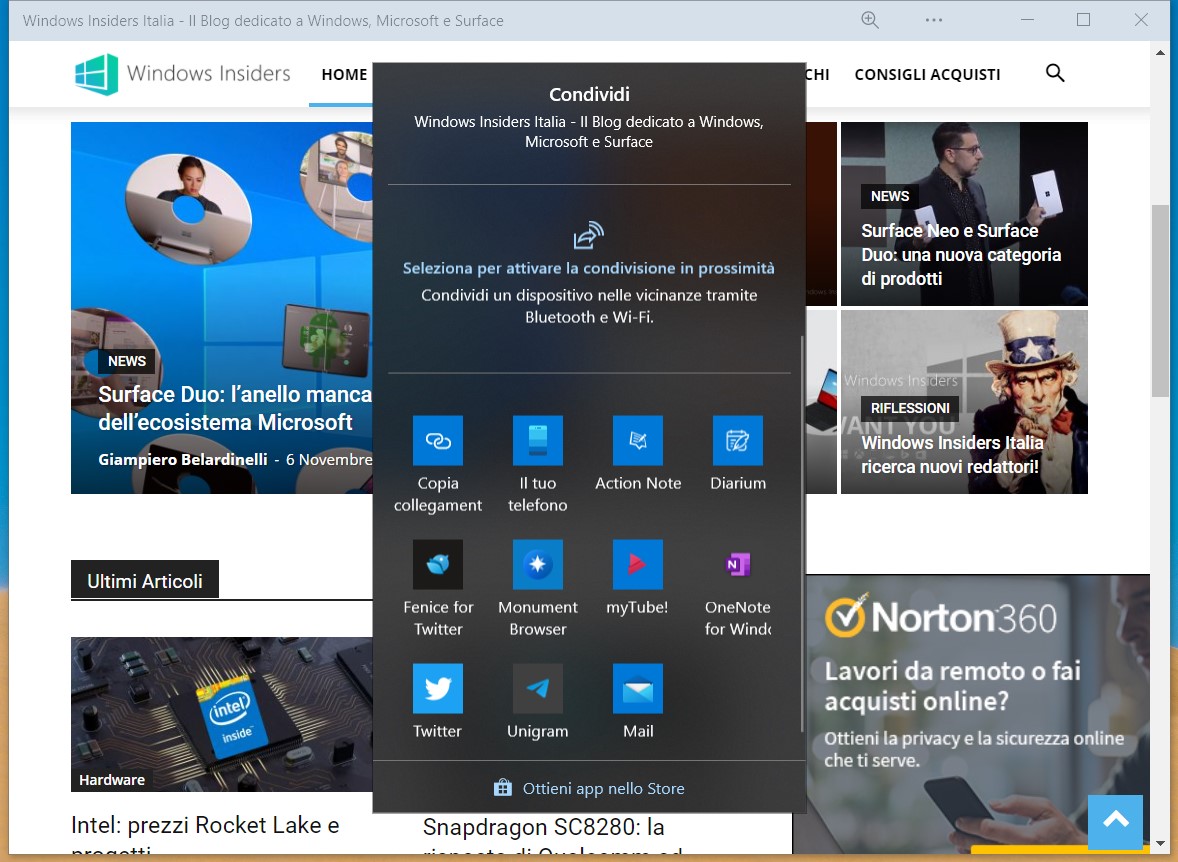
Task: Click the Ultimi Articoli section header
Action: [x=144, y=581]
